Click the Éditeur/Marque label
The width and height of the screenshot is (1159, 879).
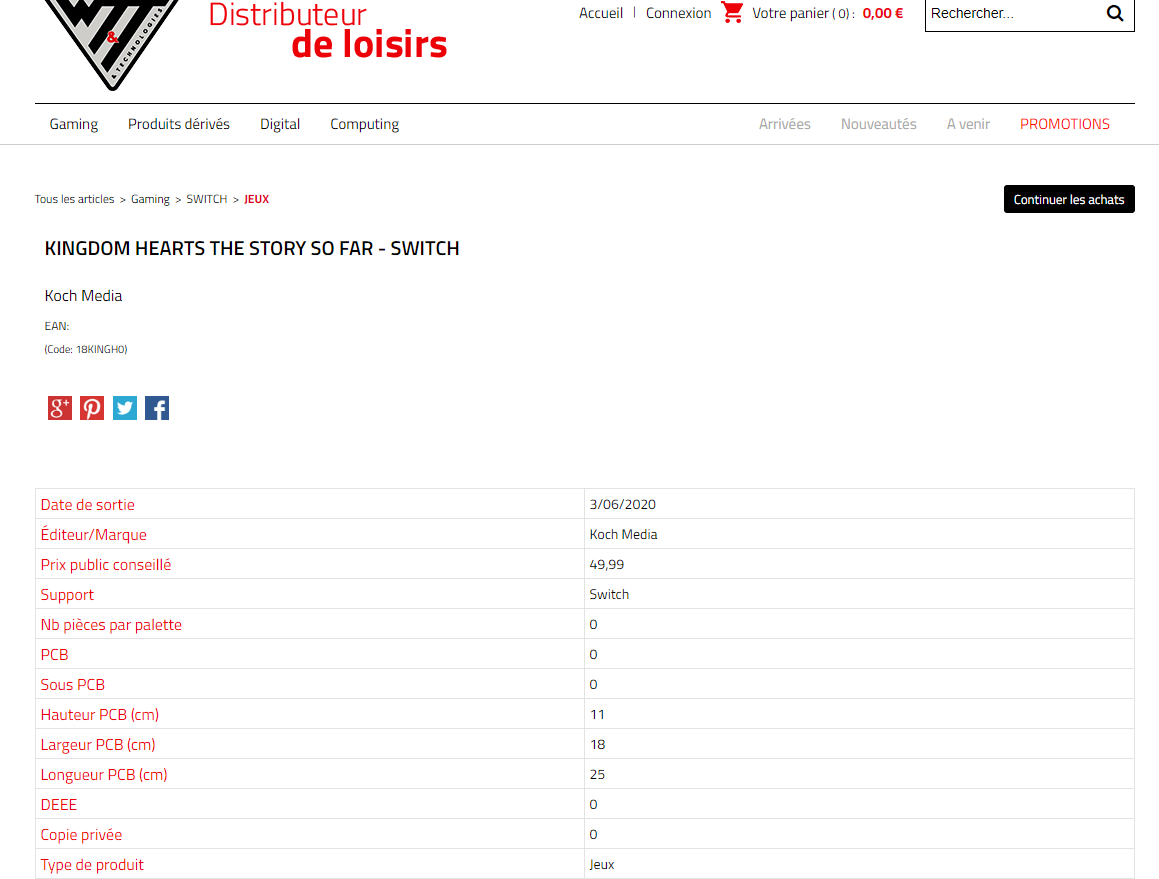coord(94,534)
